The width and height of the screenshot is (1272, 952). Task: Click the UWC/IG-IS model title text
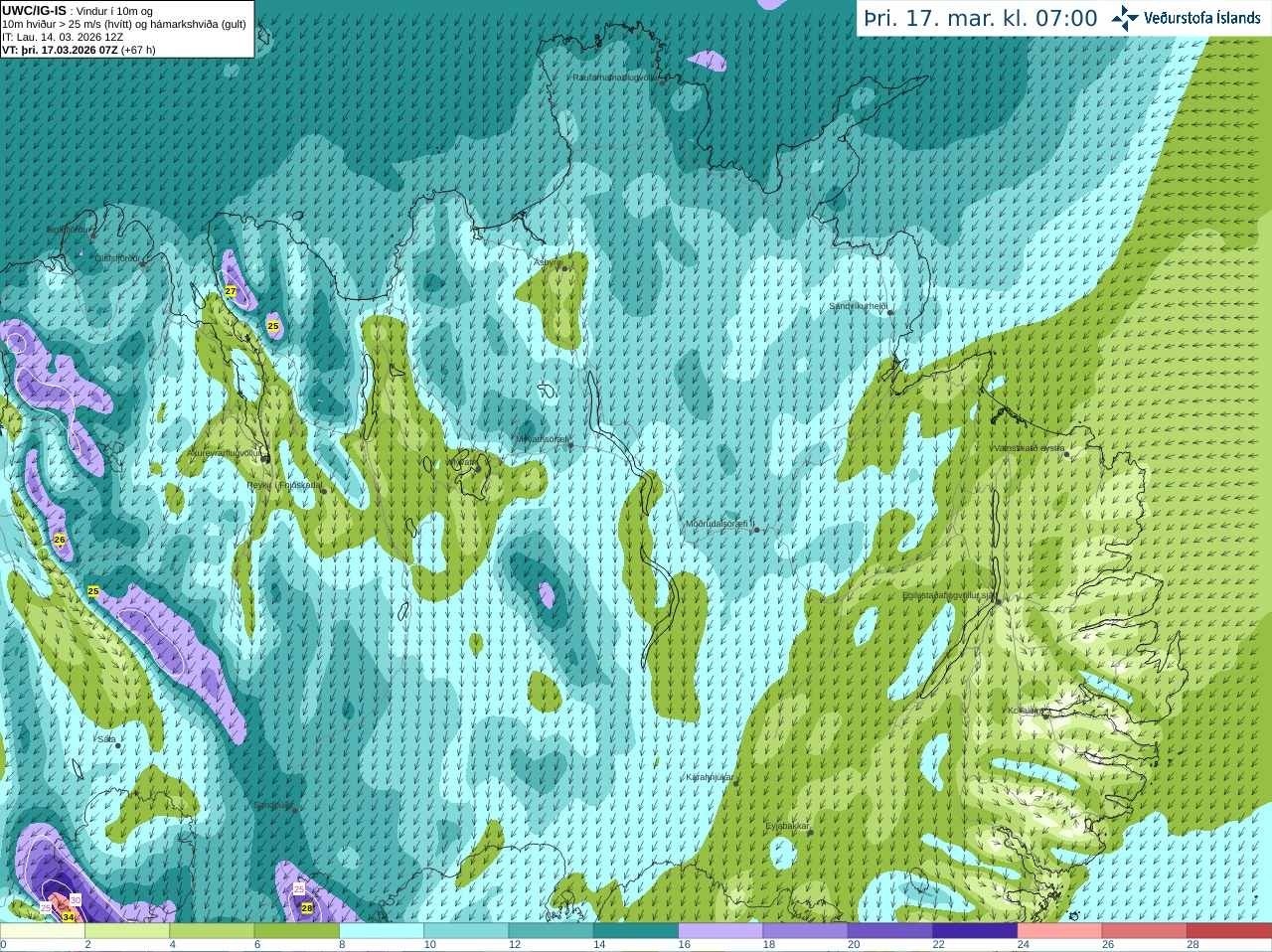pyautogui.click(x=35, y=11)
